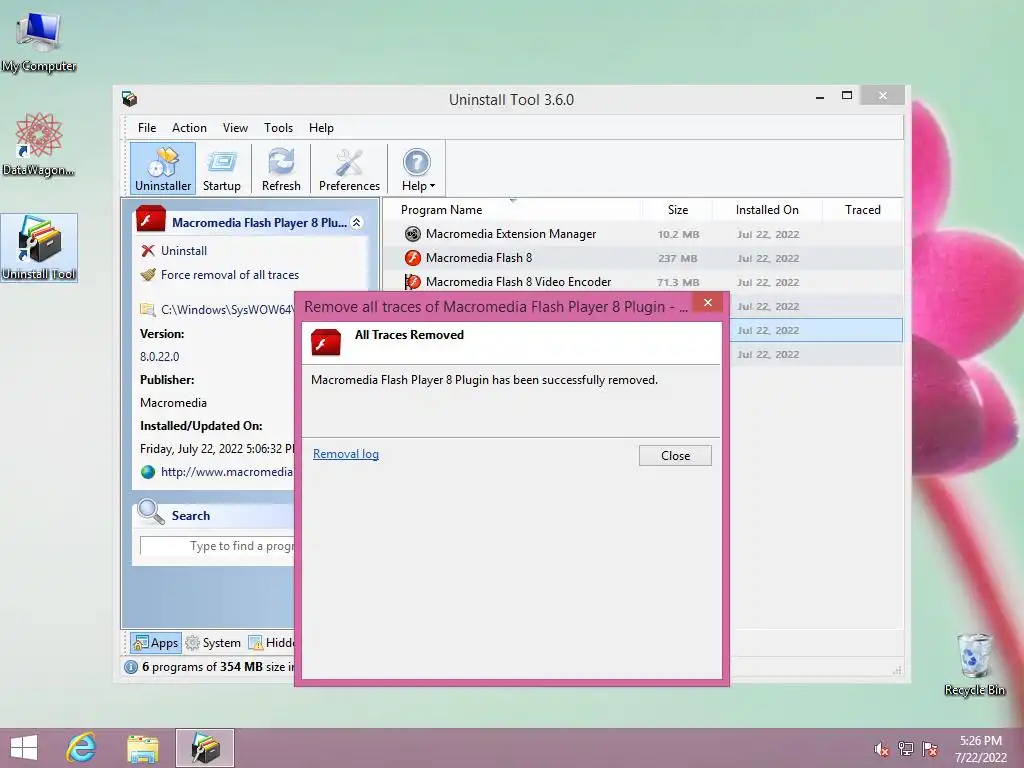
Task: Click the Close button in the dialog
Action: pos(675,456)
